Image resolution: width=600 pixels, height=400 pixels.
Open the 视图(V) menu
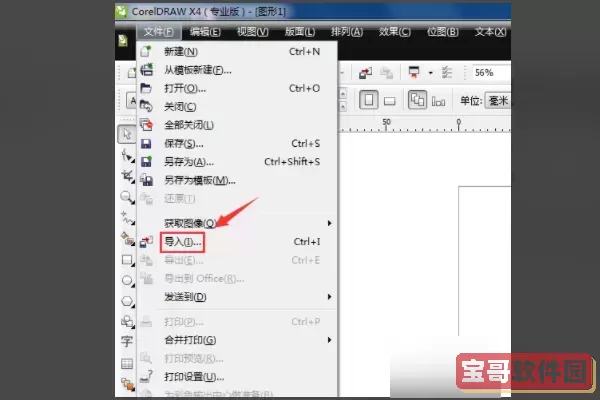point(253,32)
